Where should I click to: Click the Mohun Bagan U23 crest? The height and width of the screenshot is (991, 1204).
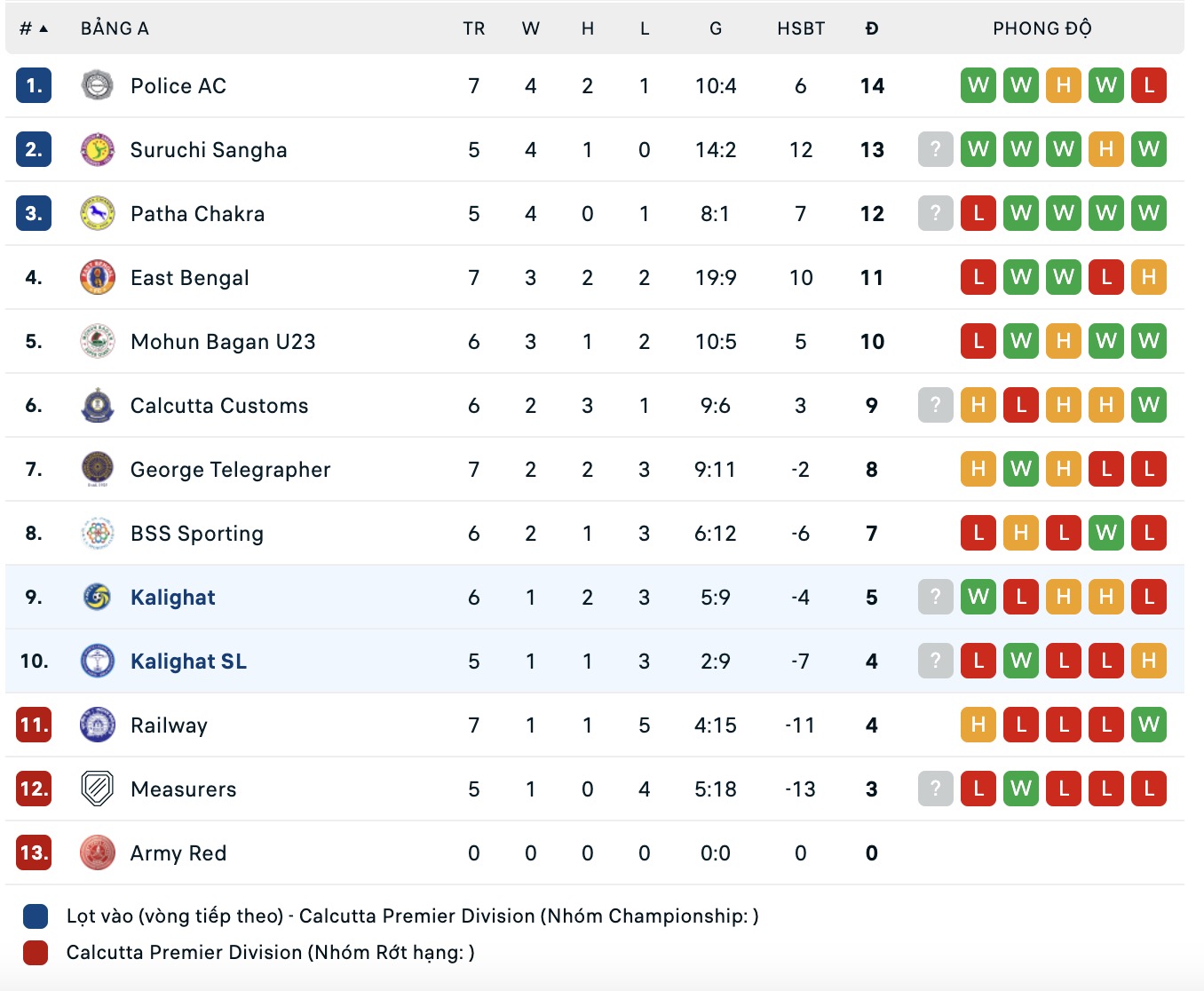coord(98,341)
